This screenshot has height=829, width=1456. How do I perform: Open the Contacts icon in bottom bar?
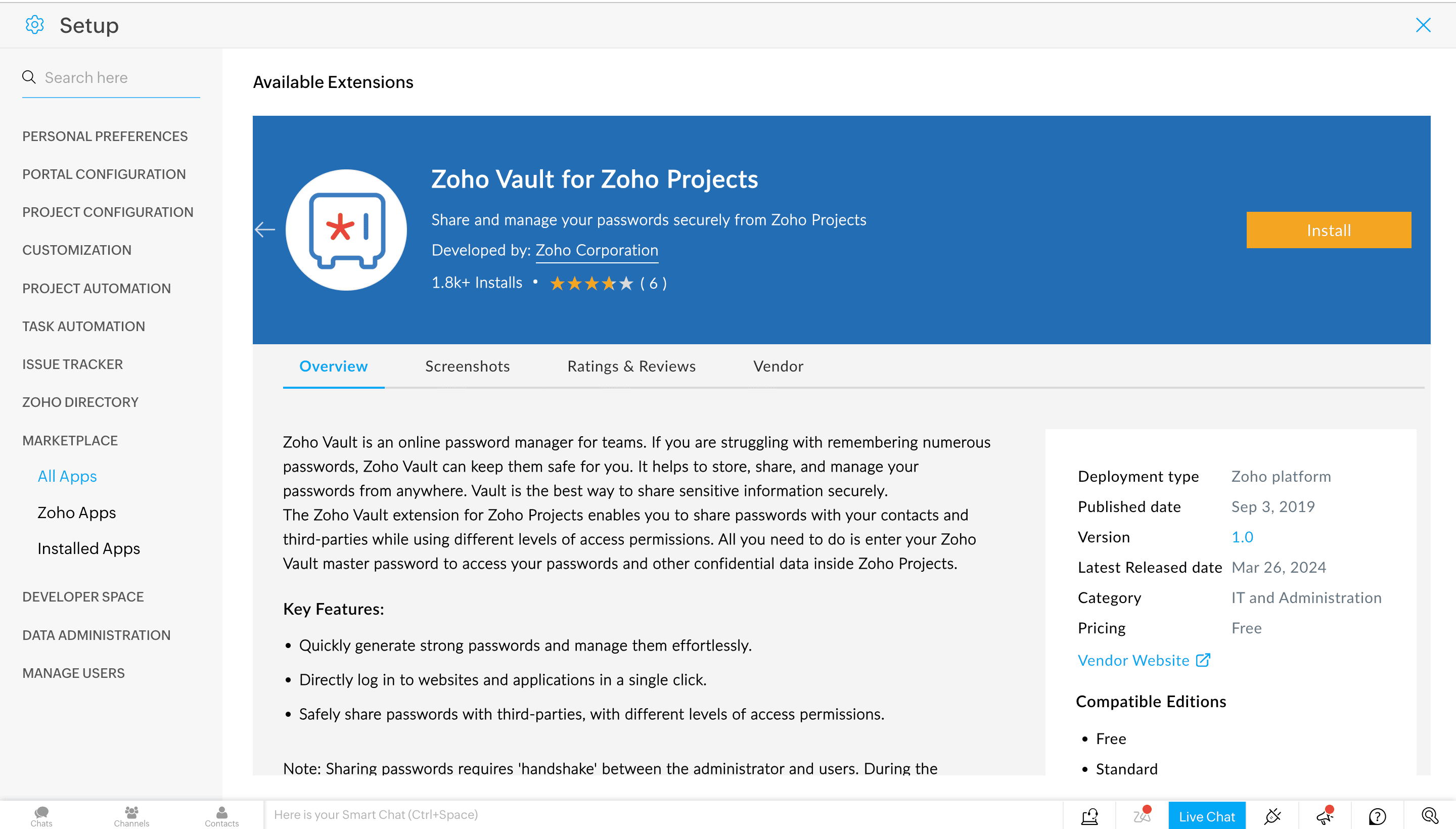(x=222, y=816)
